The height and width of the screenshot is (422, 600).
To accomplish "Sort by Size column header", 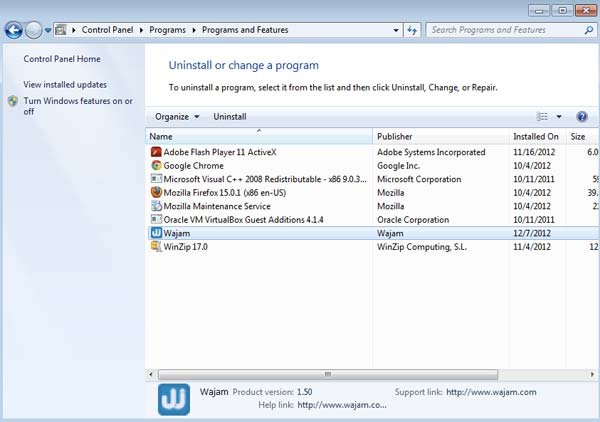I will click(582, 136).
